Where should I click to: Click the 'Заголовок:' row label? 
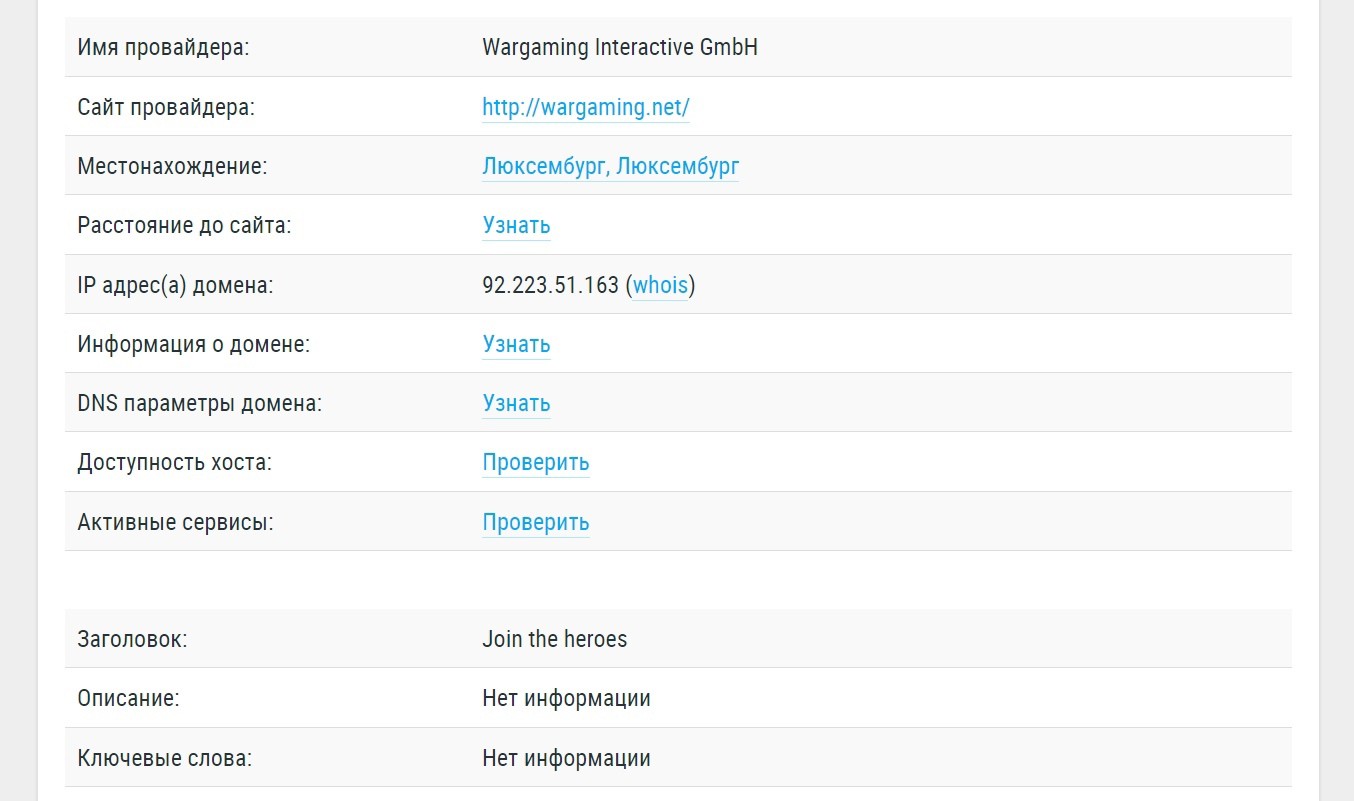(132, 639)
